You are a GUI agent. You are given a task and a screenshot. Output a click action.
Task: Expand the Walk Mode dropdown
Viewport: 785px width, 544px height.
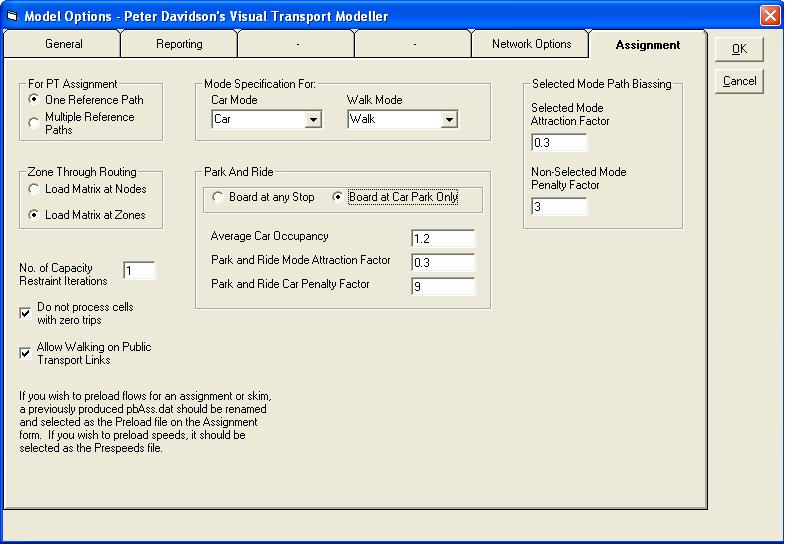[449, 120]
